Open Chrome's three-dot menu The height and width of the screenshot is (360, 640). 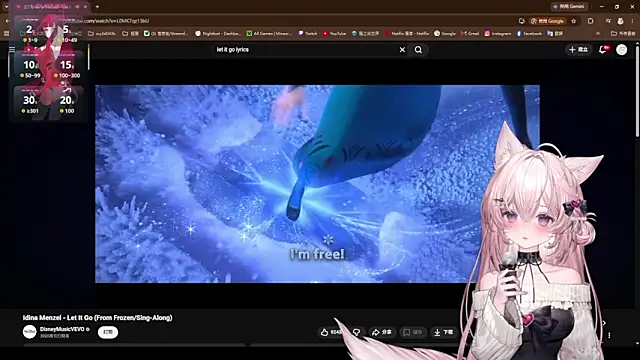(x=632, y=21)
